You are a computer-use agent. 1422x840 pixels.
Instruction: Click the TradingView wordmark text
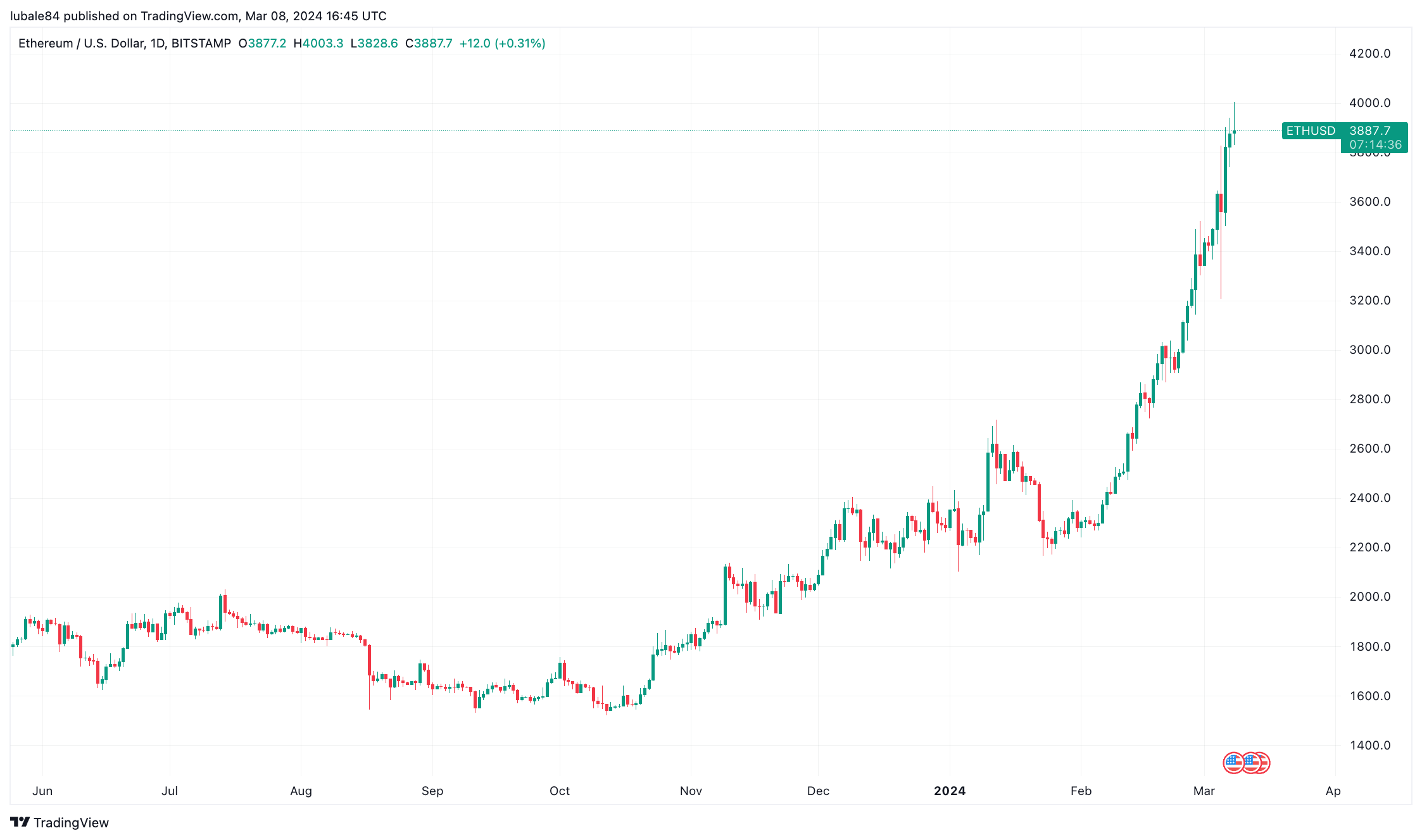(71, 822)
